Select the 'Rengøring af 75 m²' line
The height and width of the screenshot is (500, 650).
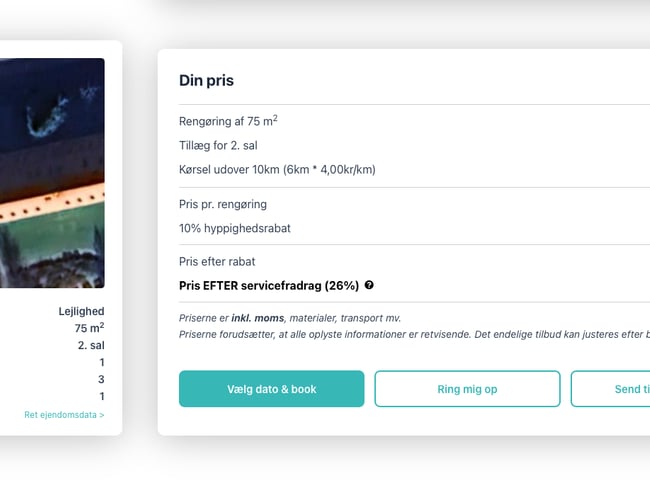coord(228,122)
